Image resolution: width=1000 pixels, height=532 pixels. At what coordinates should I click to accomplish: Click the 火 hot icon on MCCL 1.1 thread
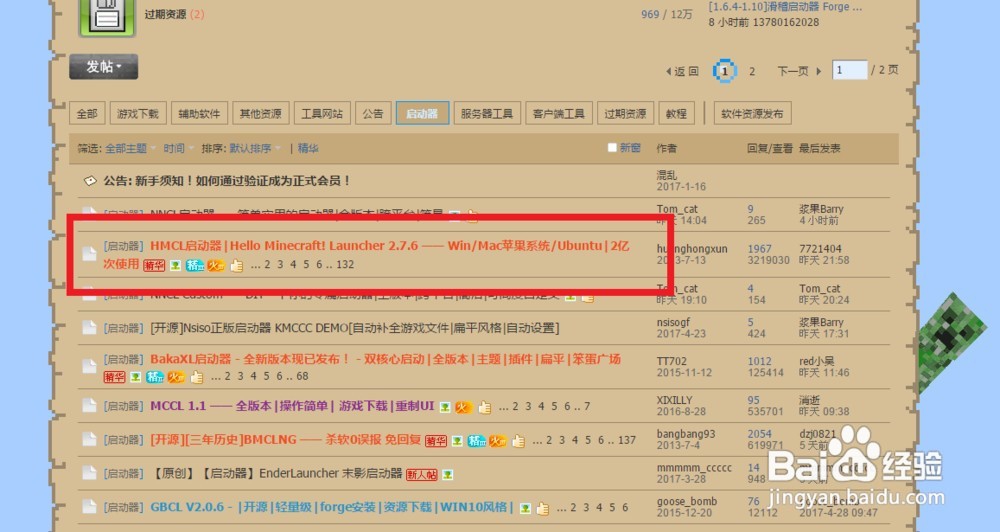pyautogui.click(x=463, y=407)
